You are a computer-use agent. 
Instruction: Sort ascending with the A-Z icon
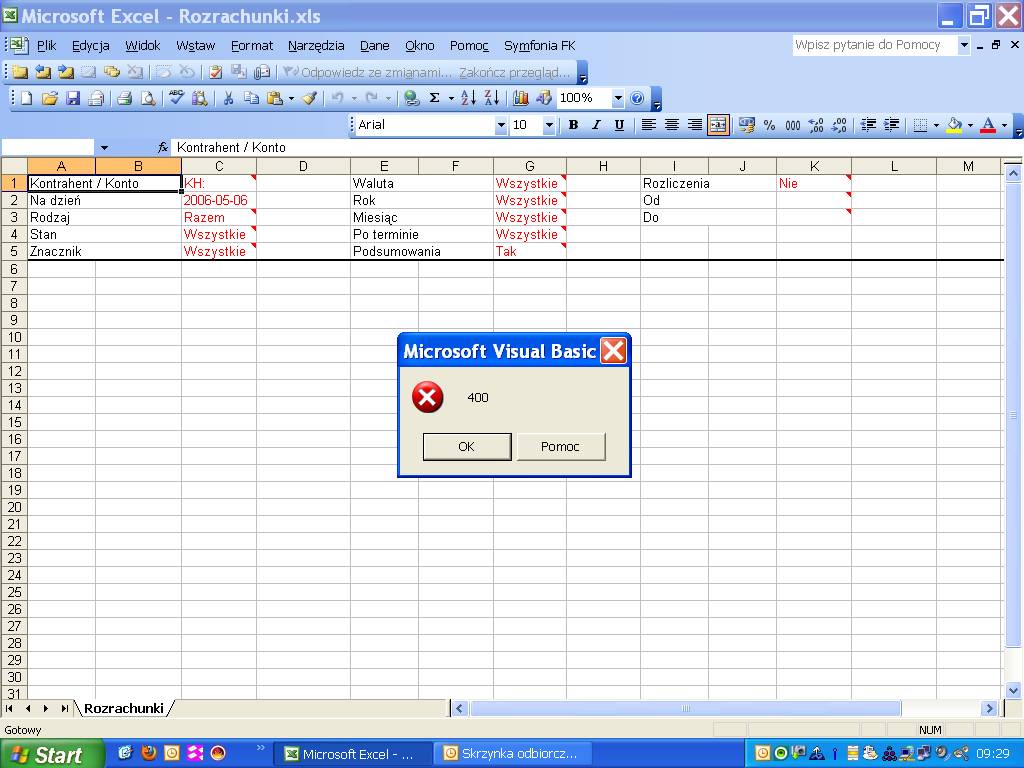[x=468, y=99]
